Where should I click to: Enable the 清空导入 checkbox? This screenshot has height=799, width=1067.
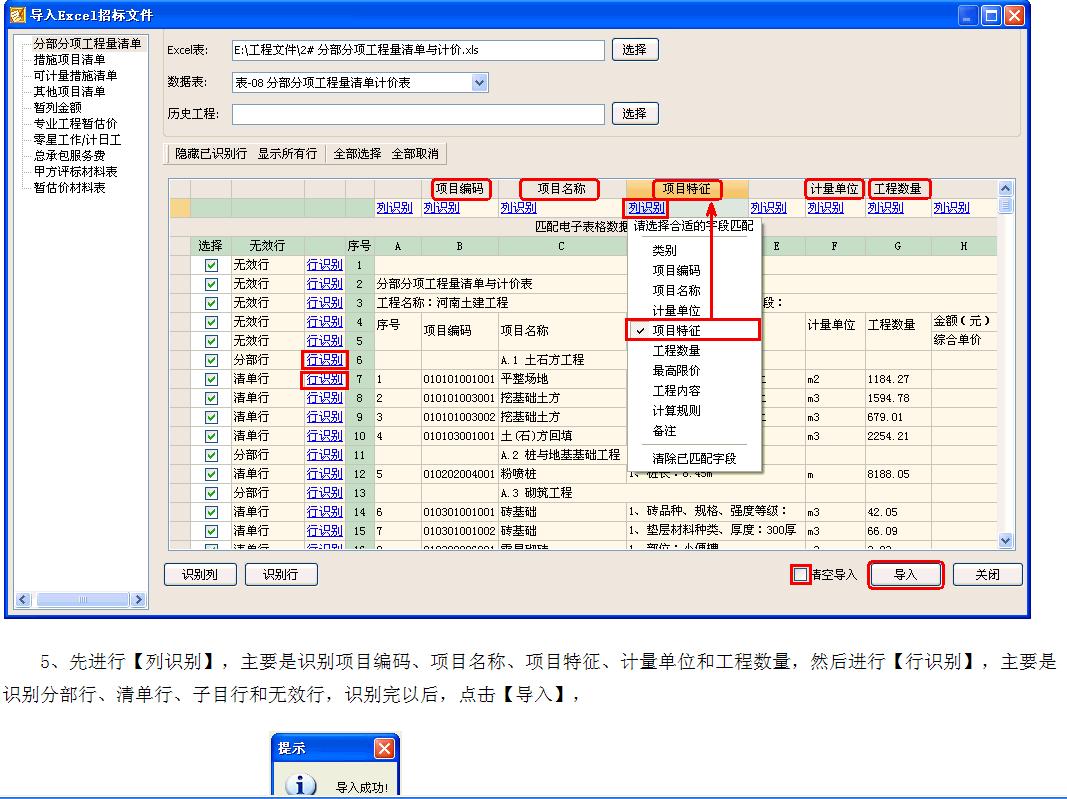pos(801,575)
